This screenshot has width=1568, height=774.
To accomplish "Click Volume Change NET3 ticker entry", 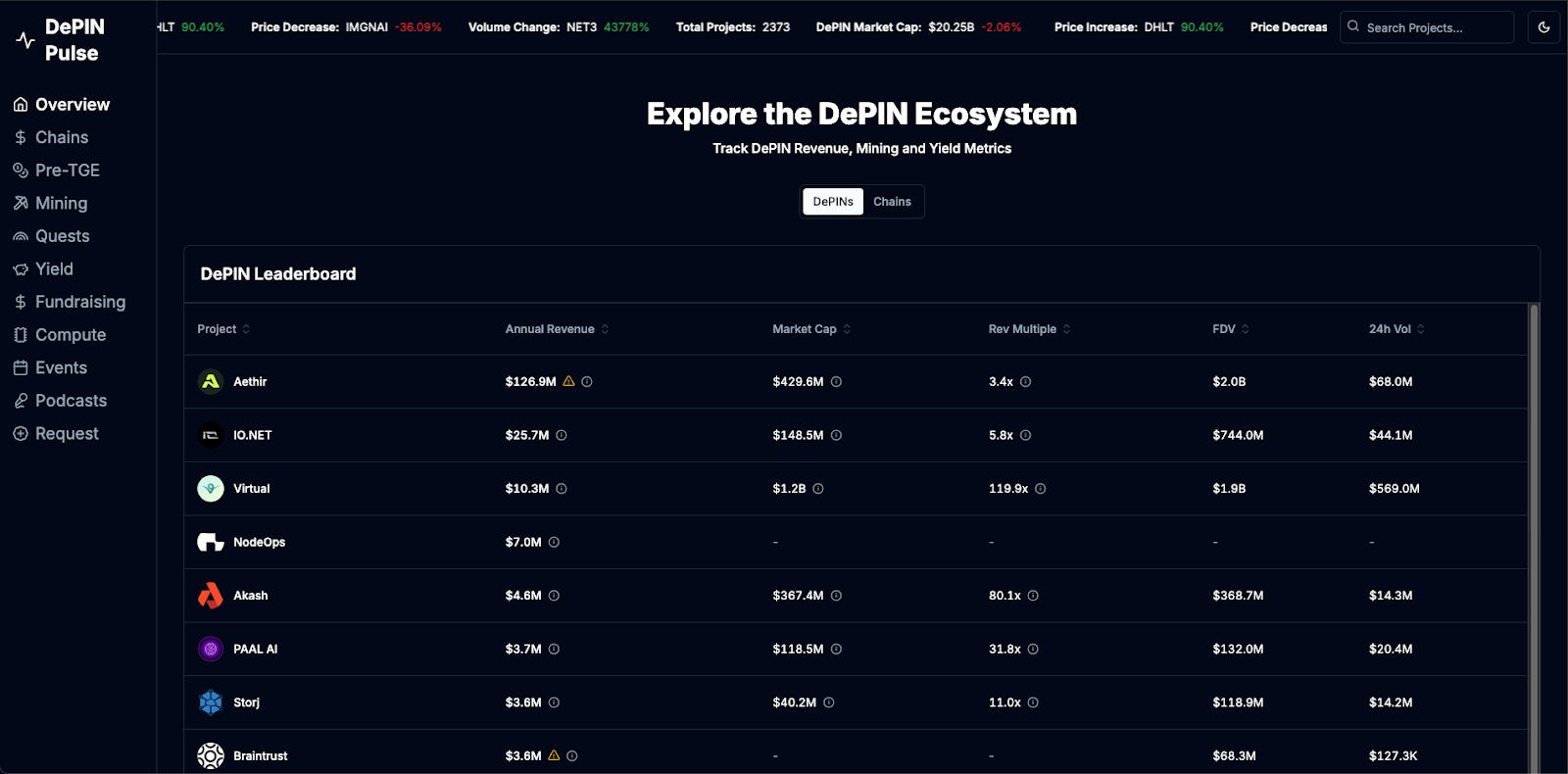I will [x=559, y=27].
